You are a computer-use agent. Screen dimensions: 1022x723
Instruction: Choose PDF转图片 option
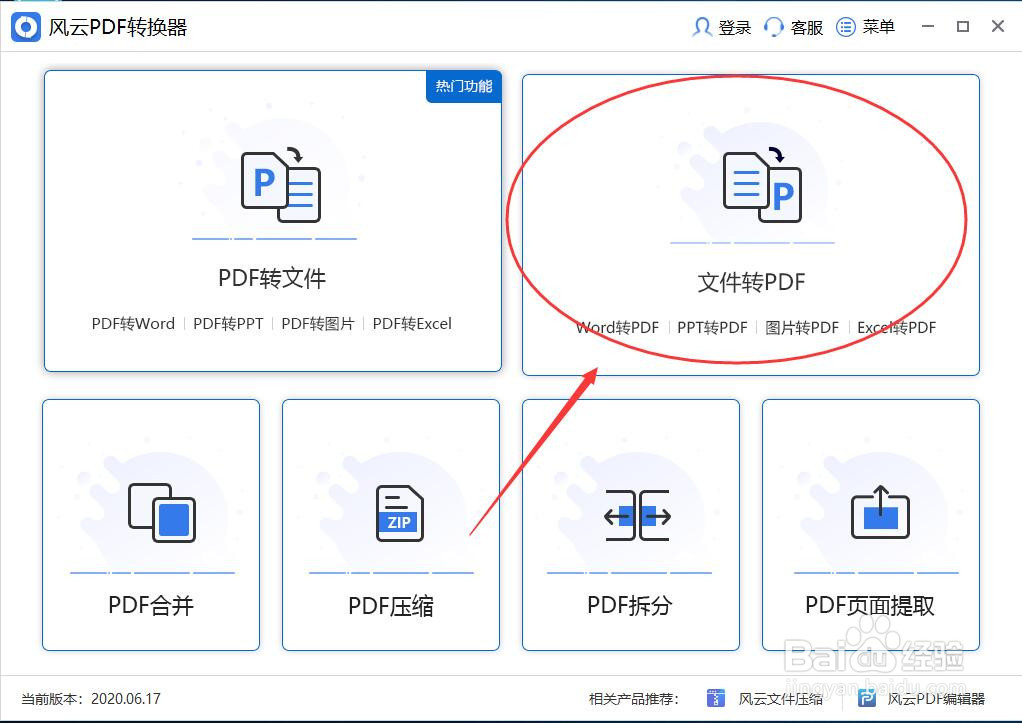317,324
